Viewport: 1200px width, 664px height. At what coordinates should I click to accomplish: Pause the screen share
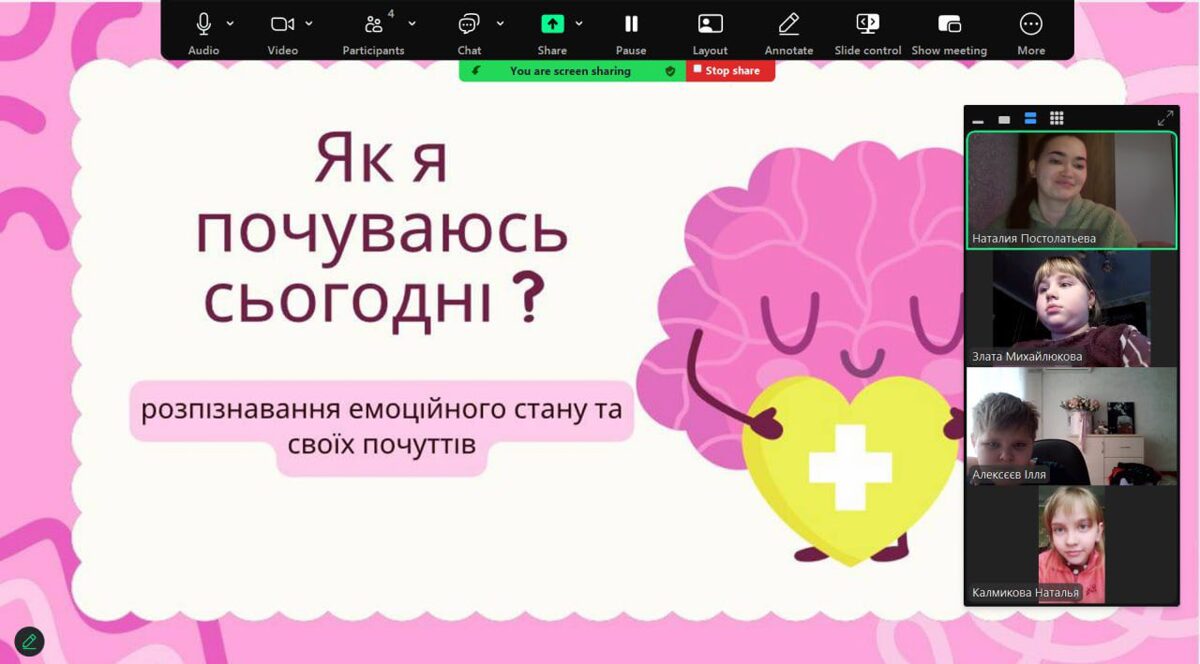631,24
